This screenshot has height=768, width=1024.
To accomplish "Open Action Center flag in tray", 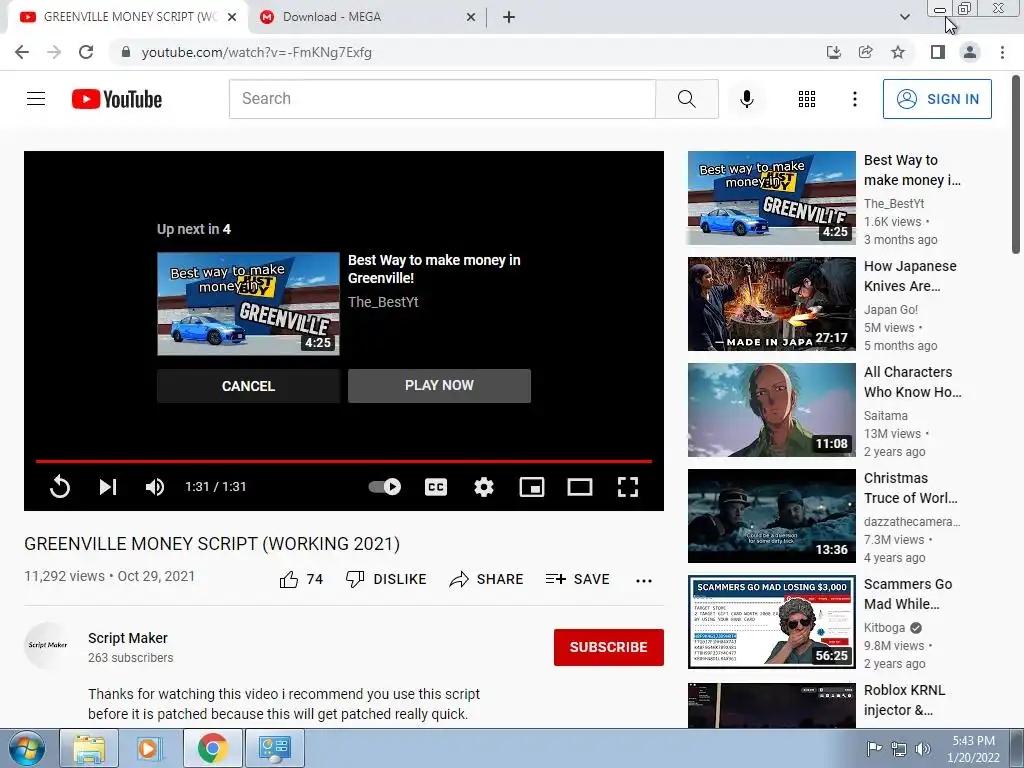I will [874, 748].
